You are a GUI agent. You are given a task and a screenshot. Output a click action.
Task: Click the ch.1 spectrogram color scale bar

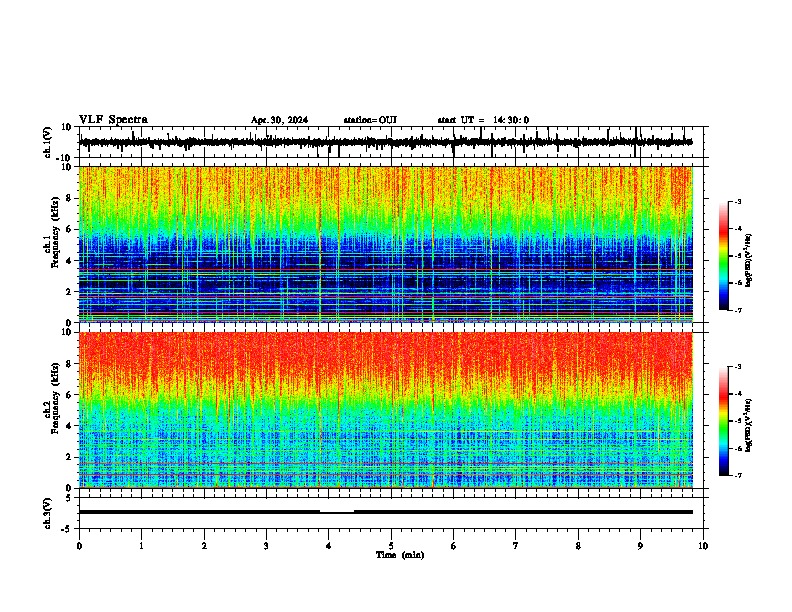point(724,256)
